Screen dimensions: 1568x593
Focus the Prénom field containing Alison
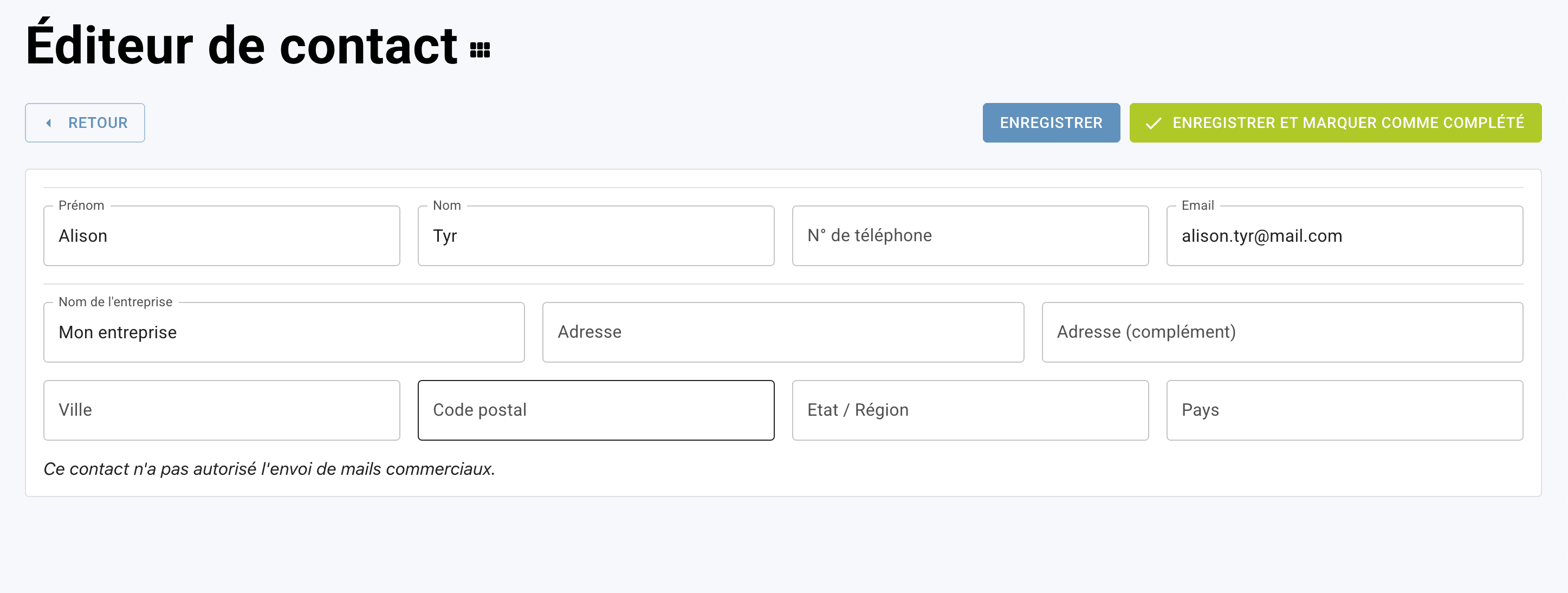[222, 236]
